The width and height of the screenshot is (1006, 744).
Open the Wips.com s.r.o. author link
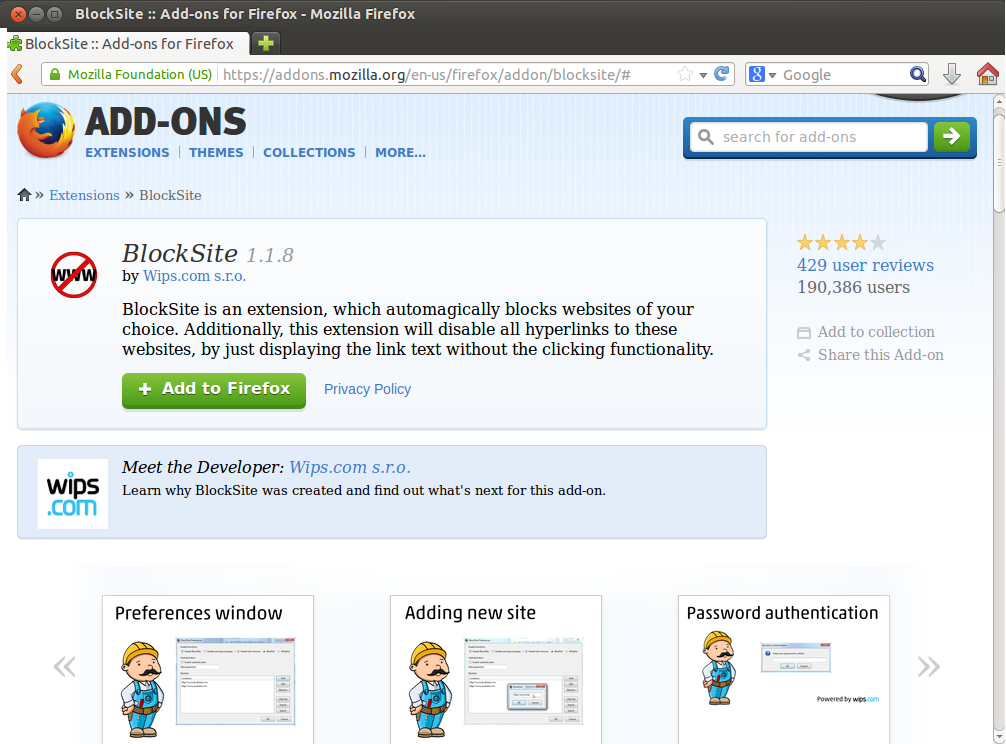pyautogui.click(x=194, y=276)
